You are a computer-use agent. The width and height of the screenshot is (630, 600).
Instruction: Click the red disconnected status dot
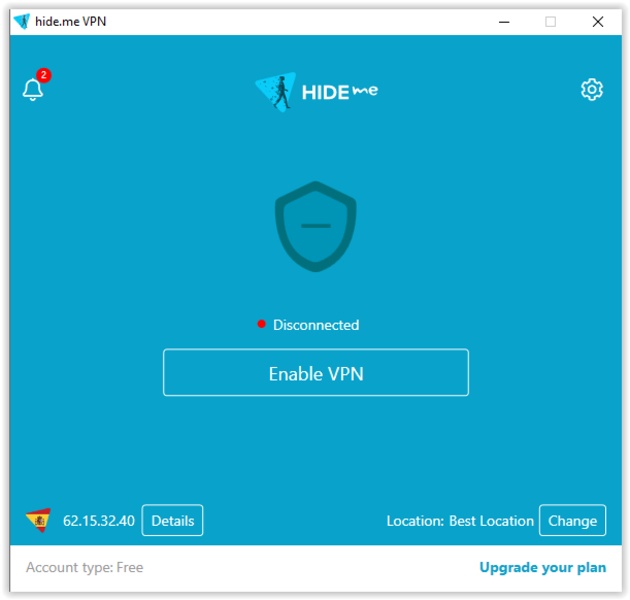261,324
